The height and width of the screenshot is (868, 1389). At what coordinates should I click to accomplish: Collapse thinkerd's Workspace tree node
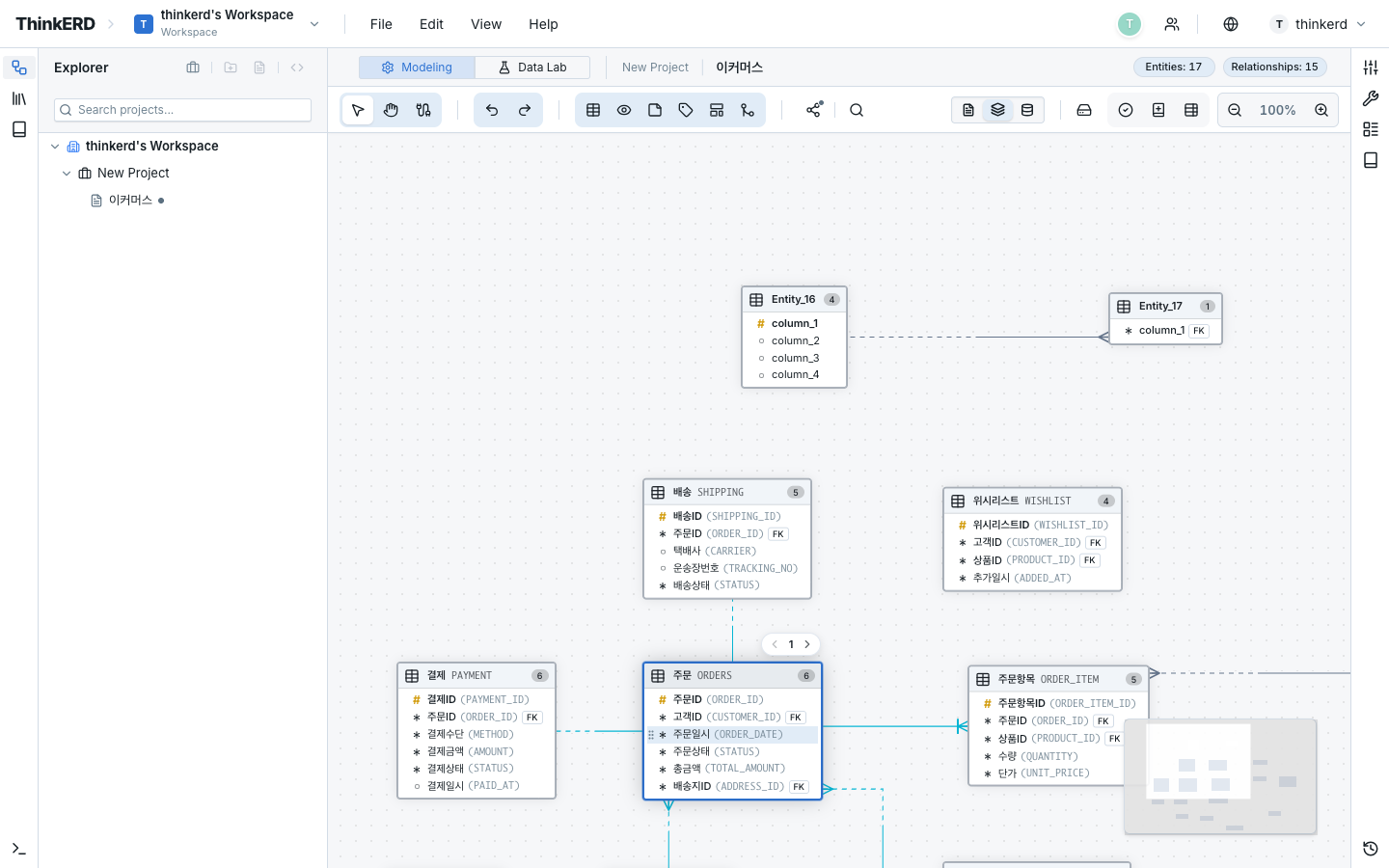[55, 147]
